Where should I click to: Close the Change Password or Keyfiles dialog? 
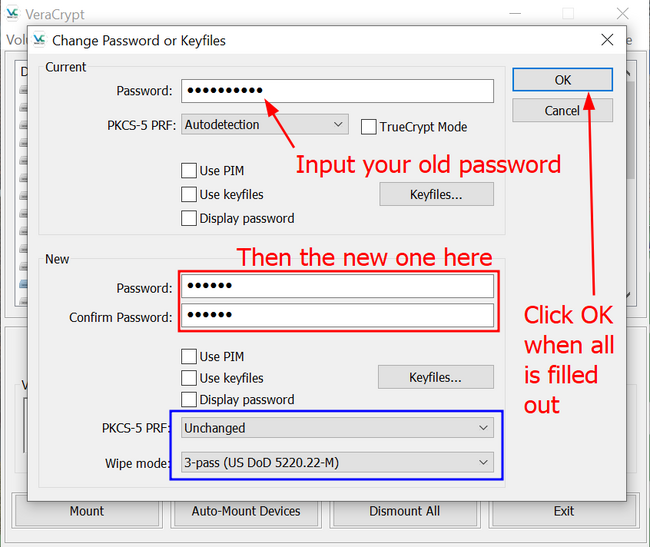(607, 40)
